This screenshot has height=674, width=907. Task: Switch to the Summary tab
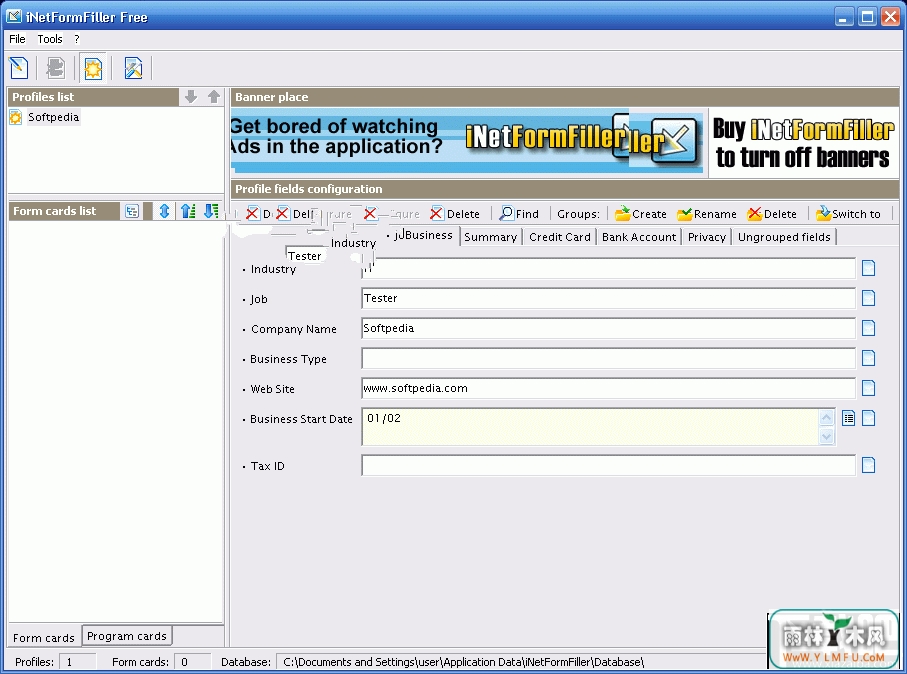click(491, 237)
